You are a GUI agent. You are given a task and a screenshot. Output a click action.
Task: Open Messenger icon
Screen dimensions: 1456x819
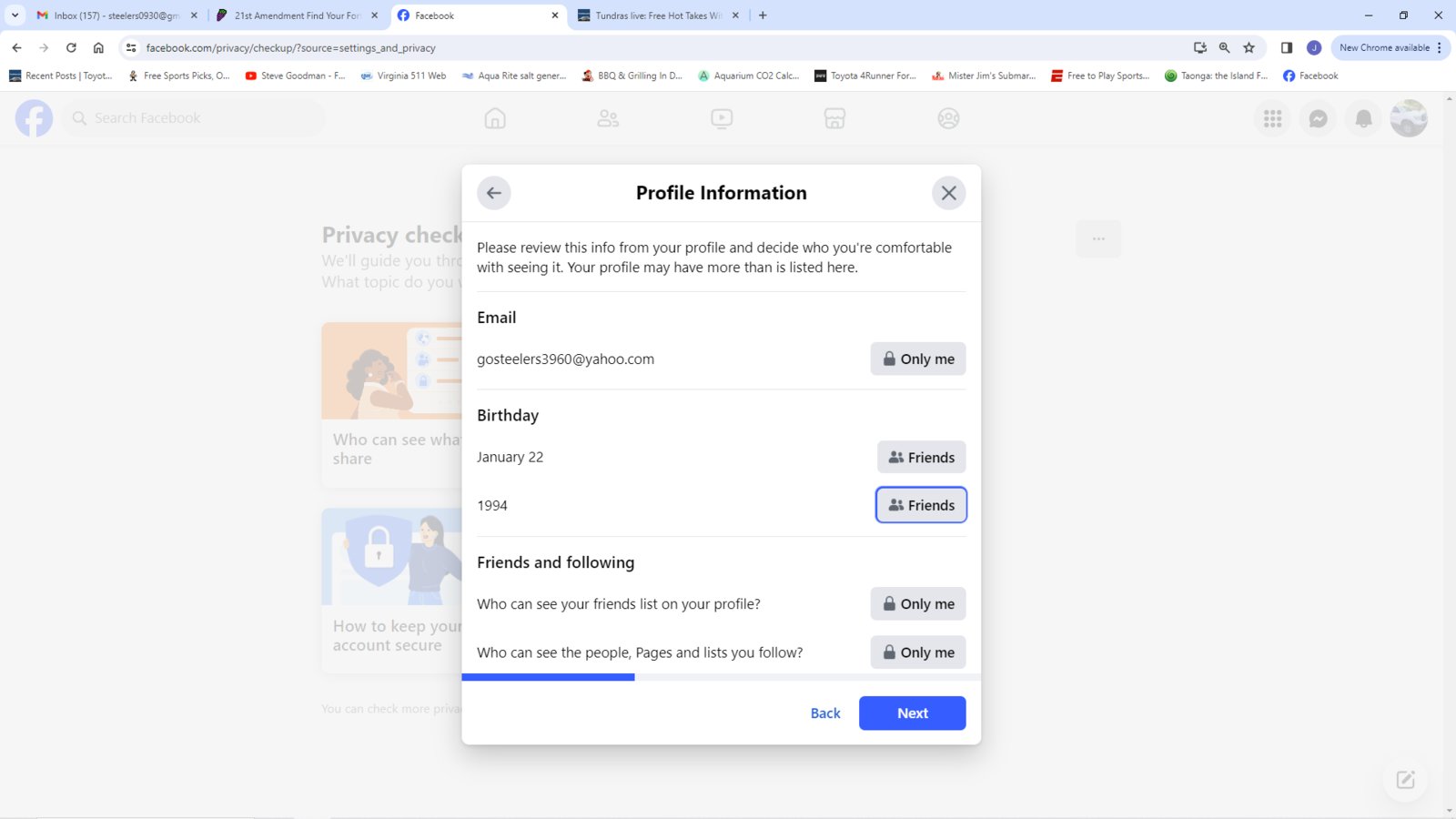click(x=1318, y=118)
